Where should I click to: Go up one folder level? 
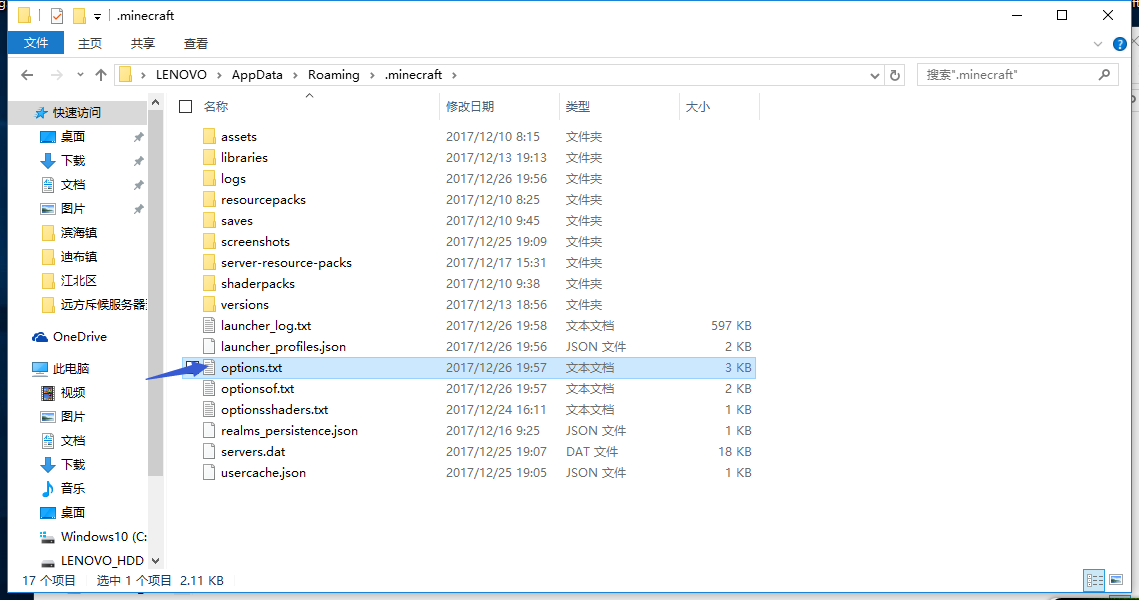pos(101,75)
